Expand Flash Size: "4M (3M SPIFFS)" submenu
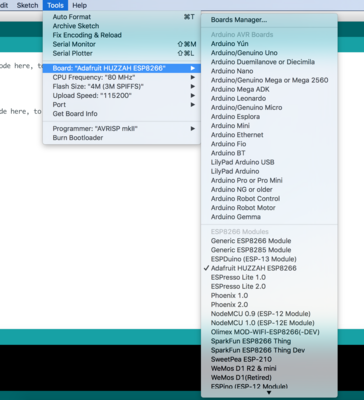 pos(122,86)
